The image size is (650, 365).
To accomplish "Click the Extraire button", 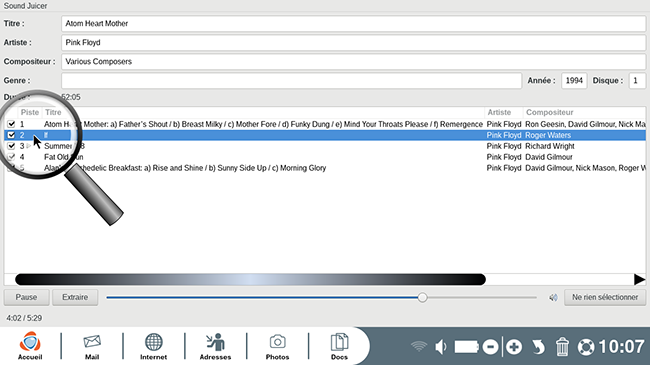I will pos(75,297).
